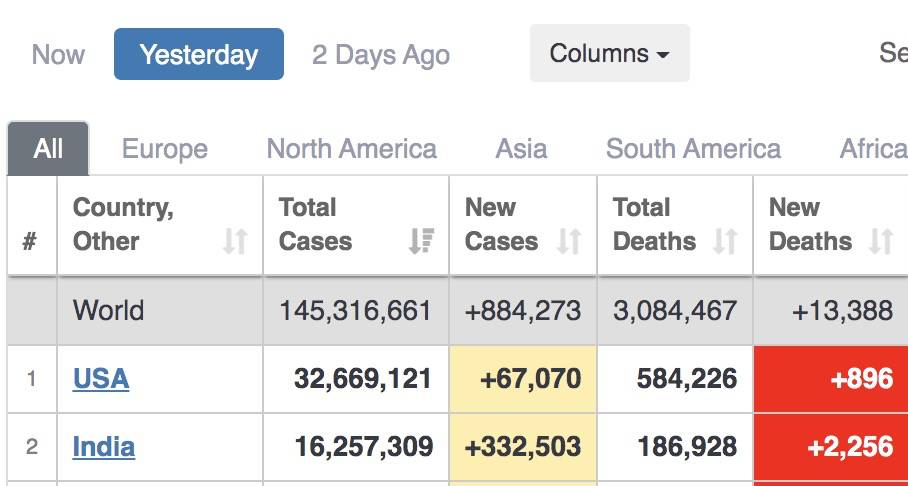Click the # rank column header
Screen dimensions: 908x486
click(30, 241)
